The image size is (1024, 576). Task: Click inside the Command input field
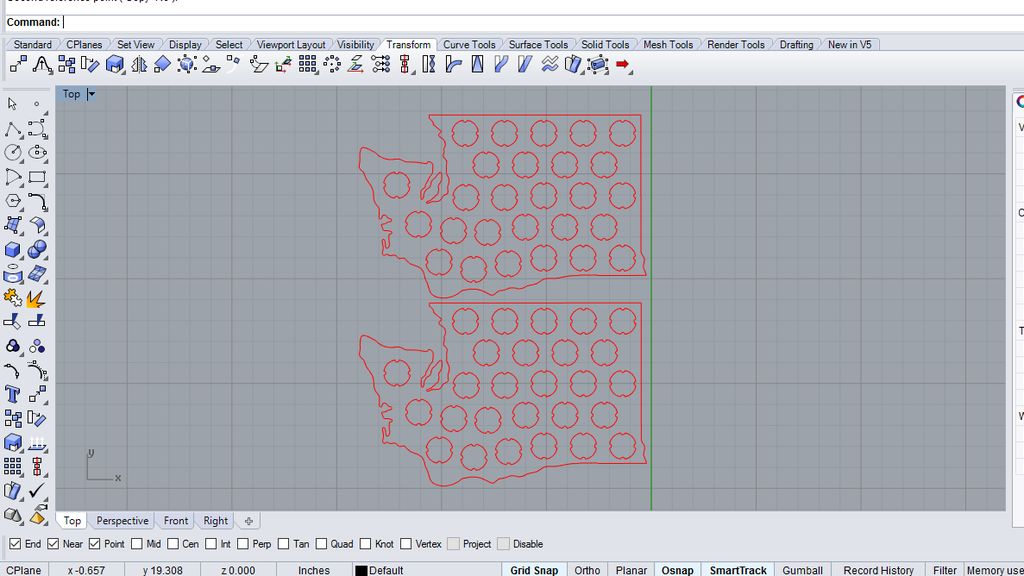point(542,22)
